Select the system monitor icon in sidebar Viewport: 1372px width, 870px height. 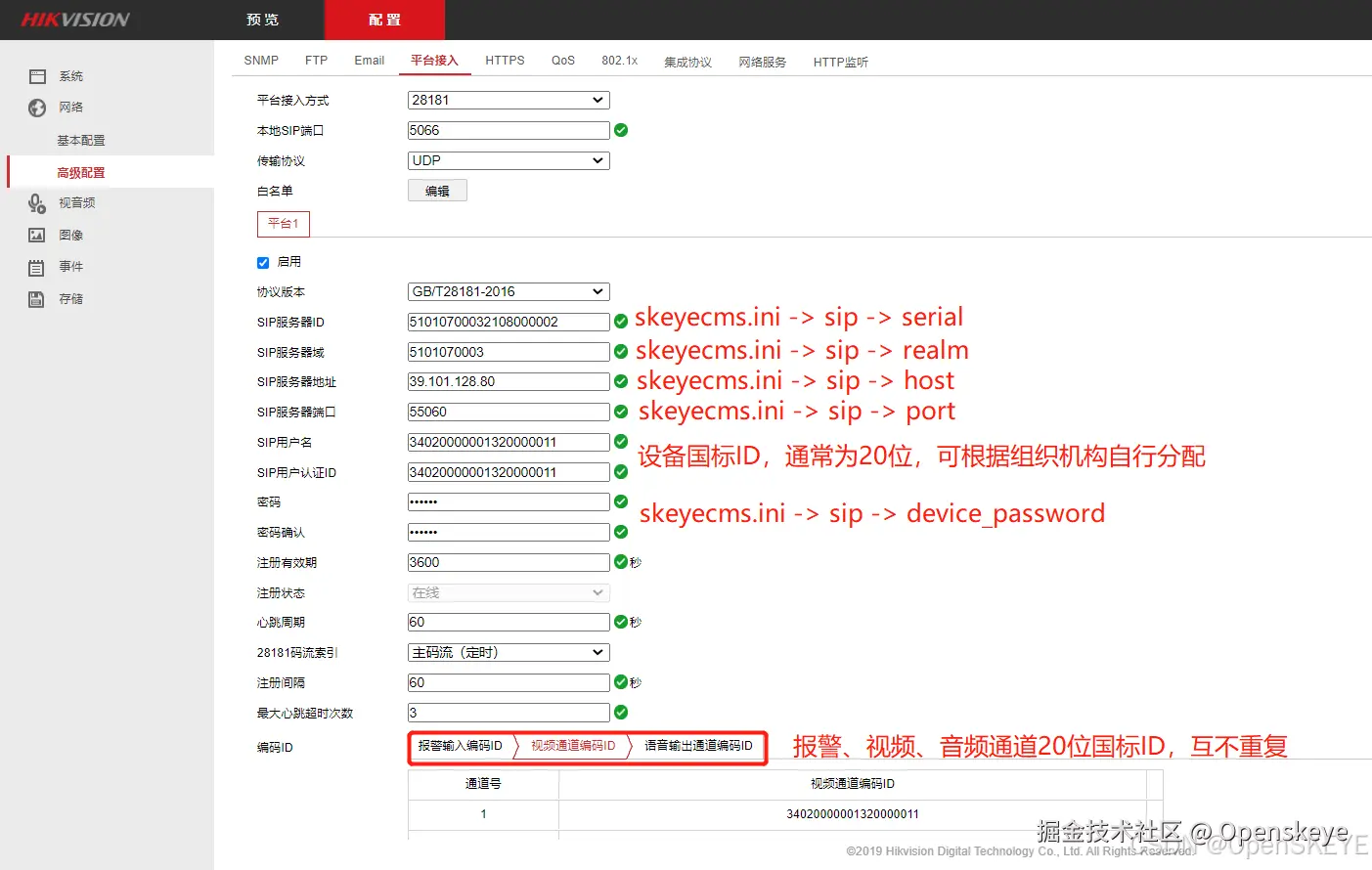(37, 76)
